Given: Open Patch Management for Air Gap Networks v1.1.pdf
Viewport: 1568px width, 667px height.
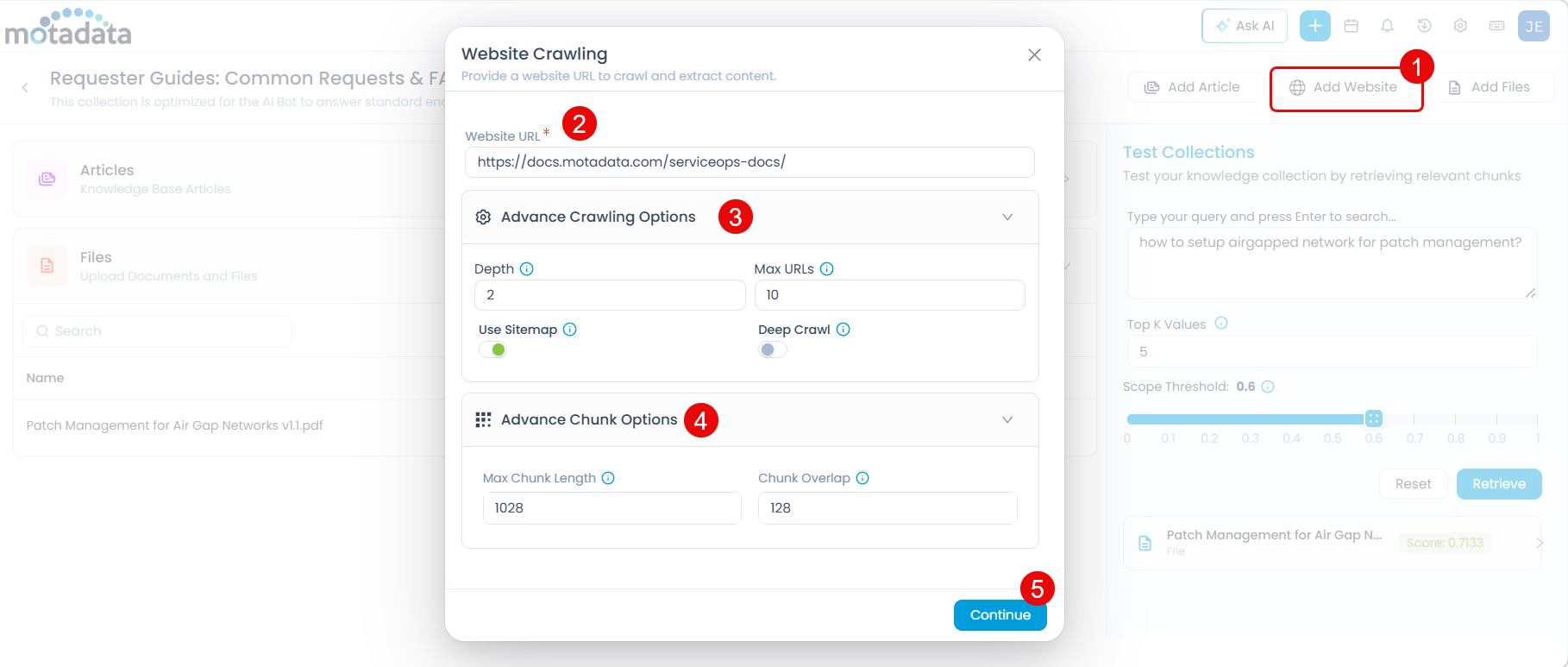Looking at the screenshot, I should (175, 425).
